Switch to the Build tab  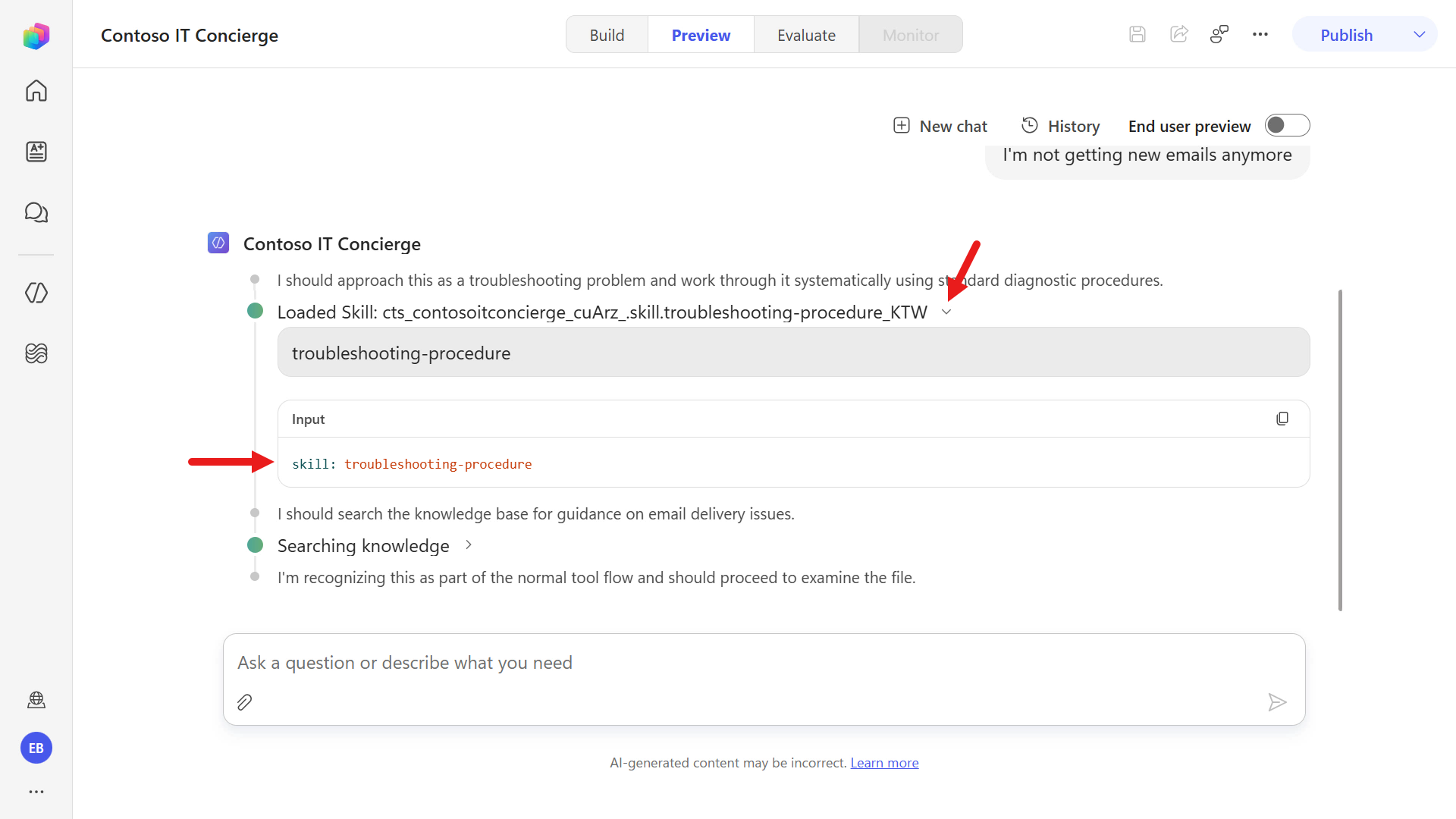click(x=607, y=35)
